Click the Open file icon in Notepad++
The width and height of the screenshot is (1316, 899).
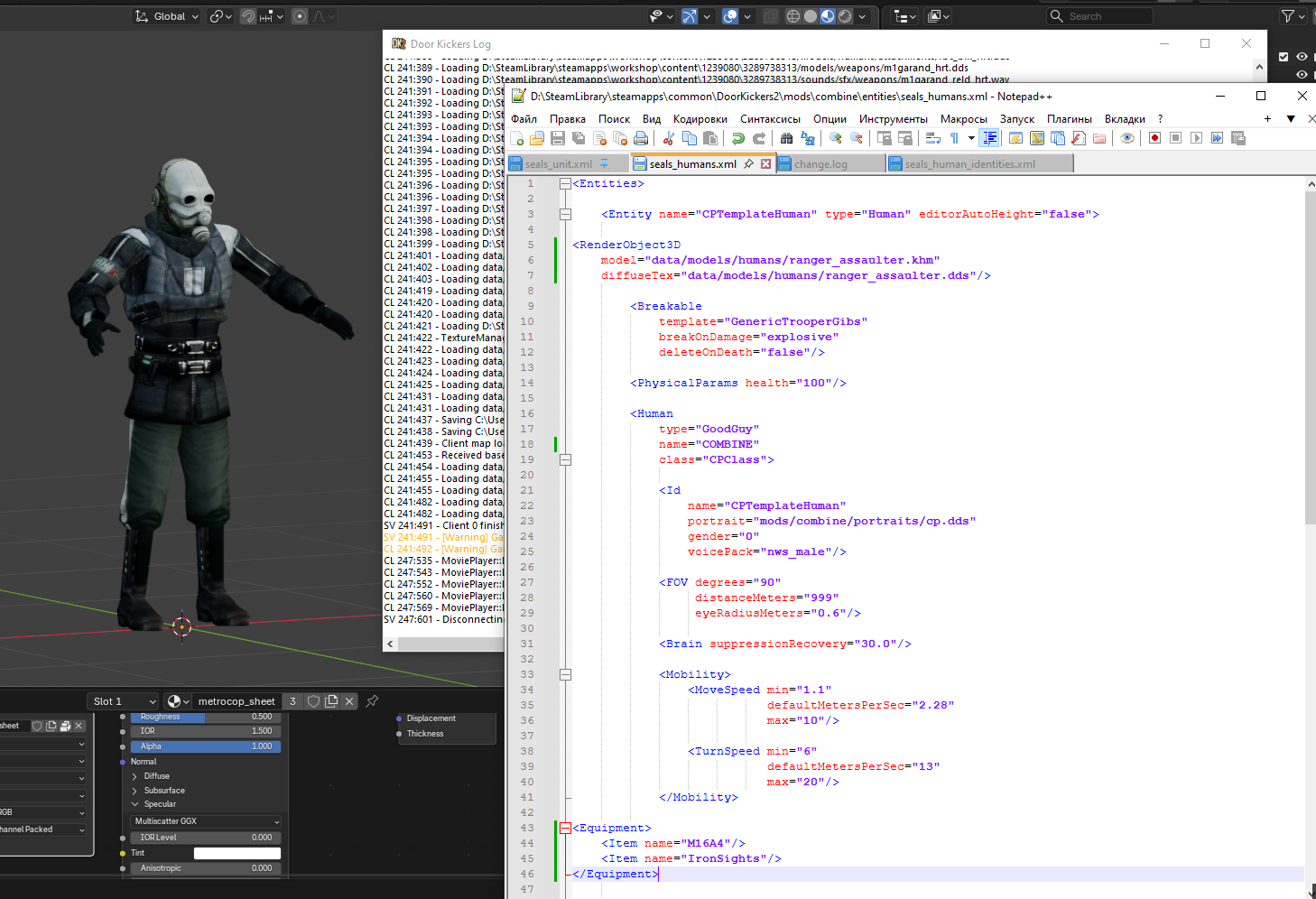[537, 138]
